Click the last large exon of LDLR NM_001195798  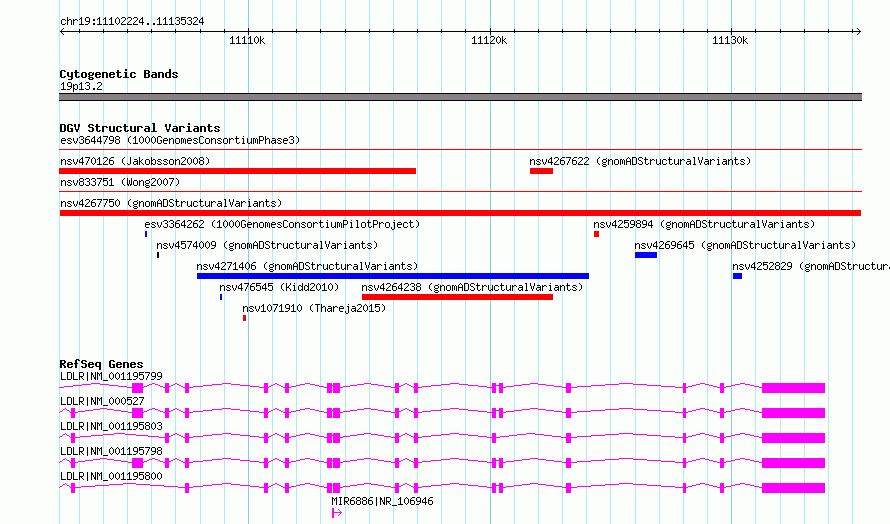[x=793, y=463]
